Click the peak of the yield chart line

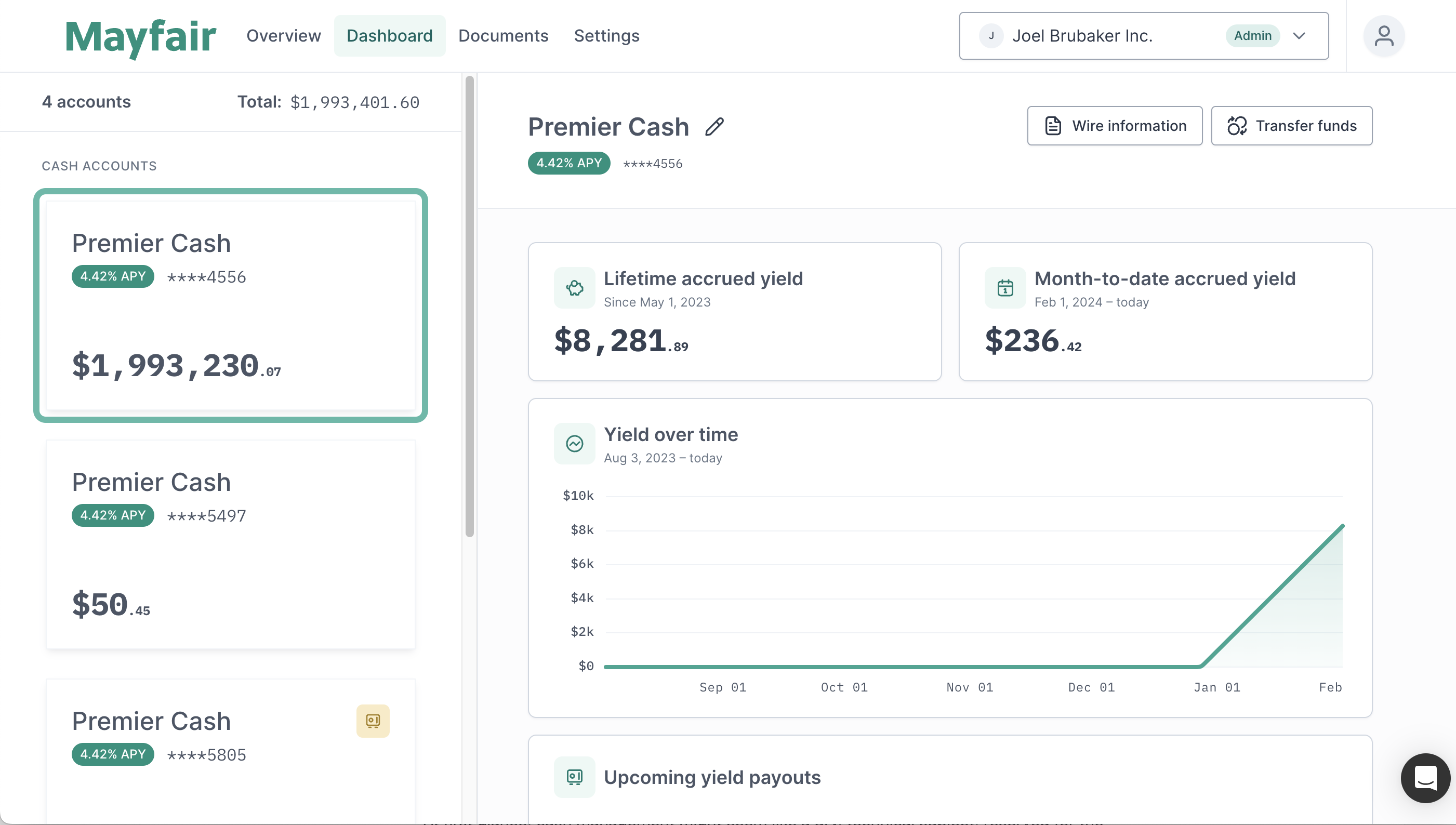1342,526
